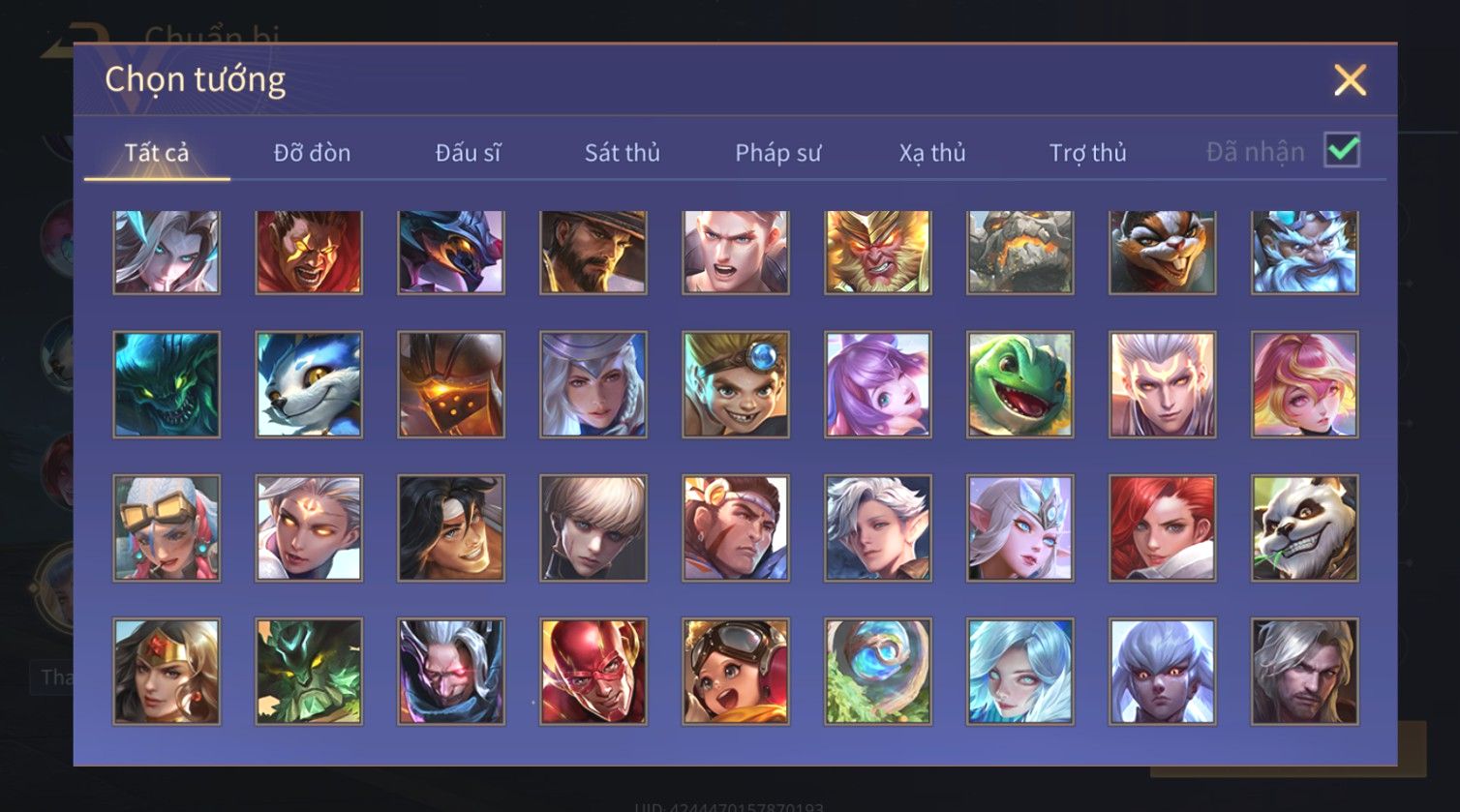Select the red-haired woman hero portrait

pos(1163,528)
